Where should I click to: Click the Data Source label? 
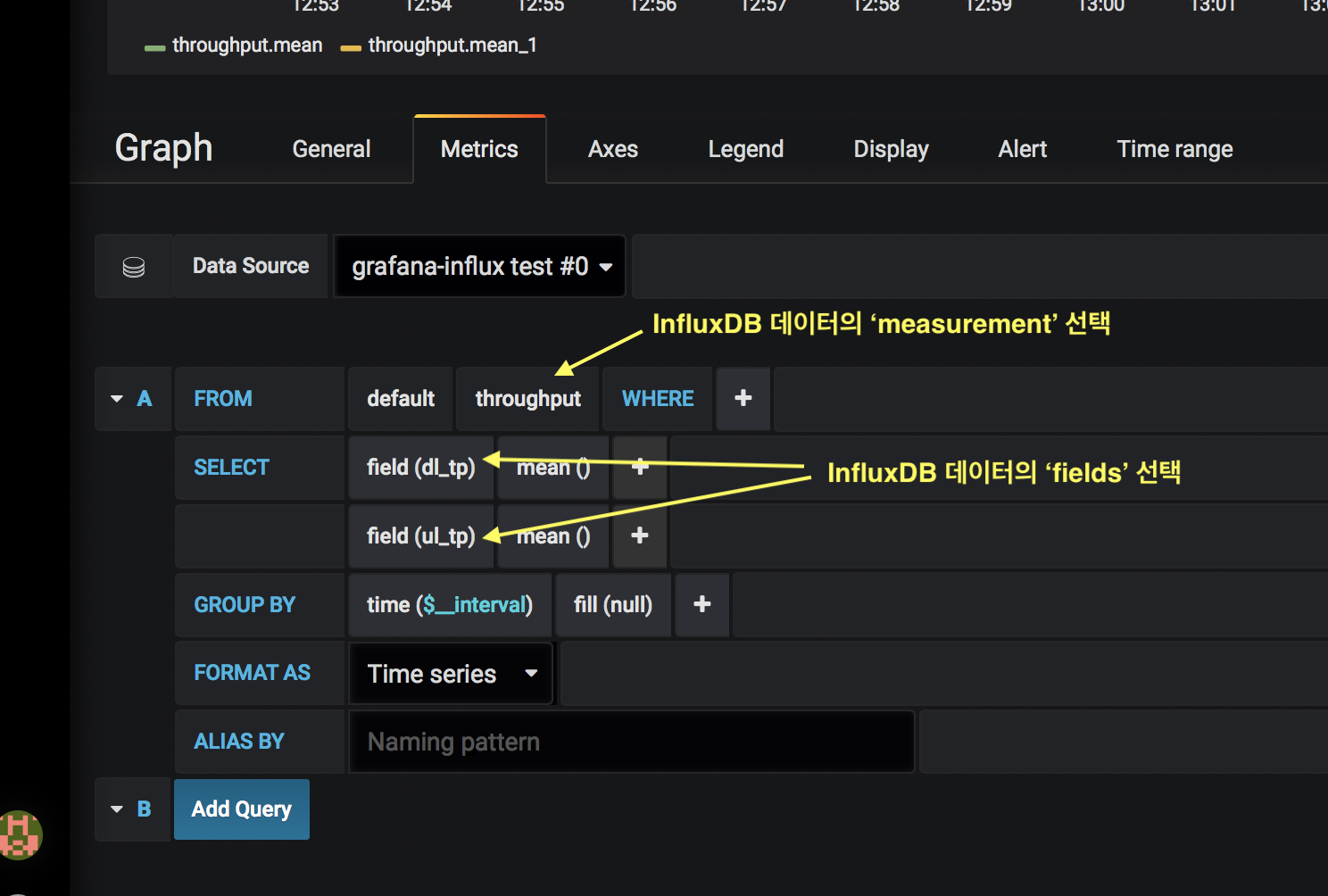coord(251,266)
